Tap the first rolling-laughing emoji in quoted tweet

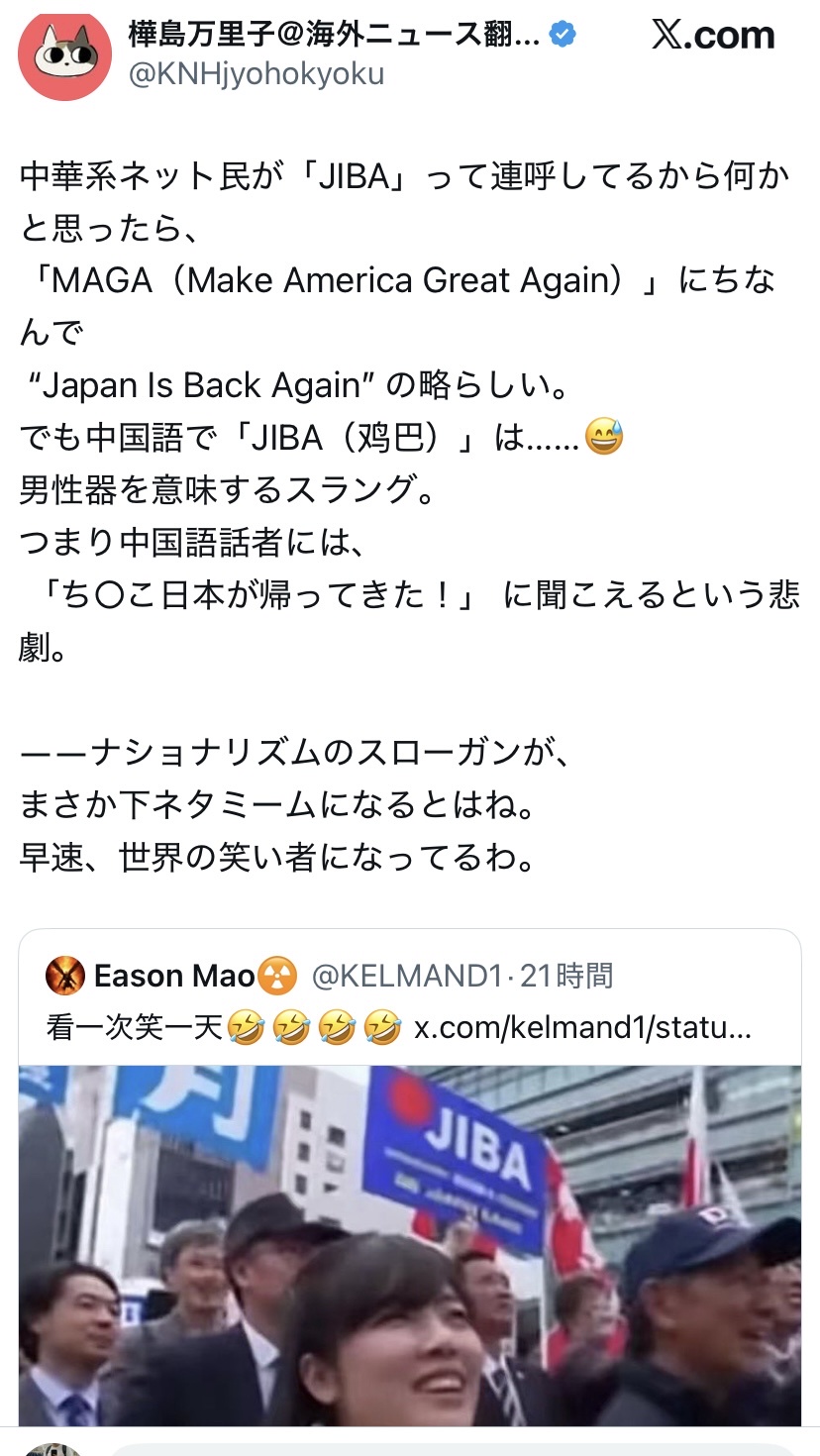coord(245,1027)
